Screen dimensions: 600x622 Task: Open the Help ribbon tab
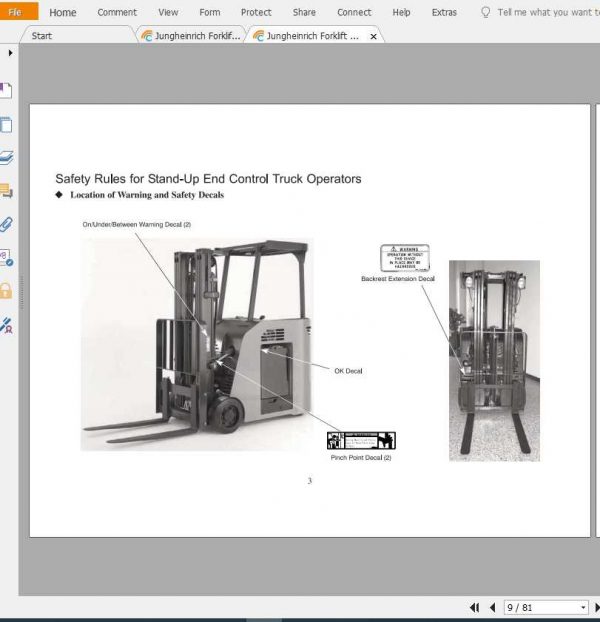coord(401,12)
